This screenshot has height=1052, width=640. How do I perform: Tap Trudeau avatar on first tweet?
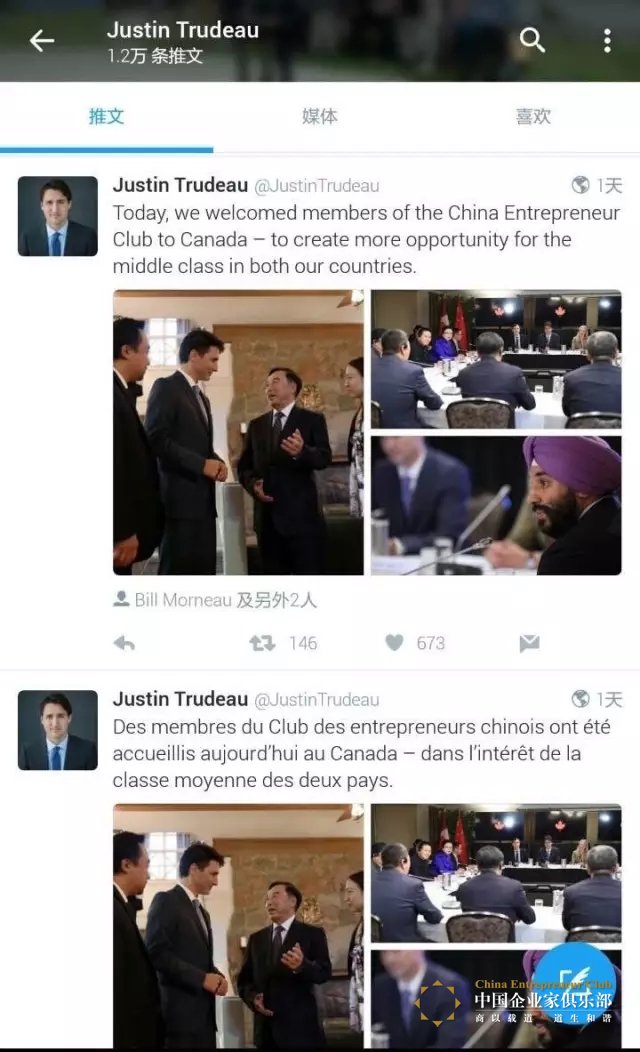point(58,216)
